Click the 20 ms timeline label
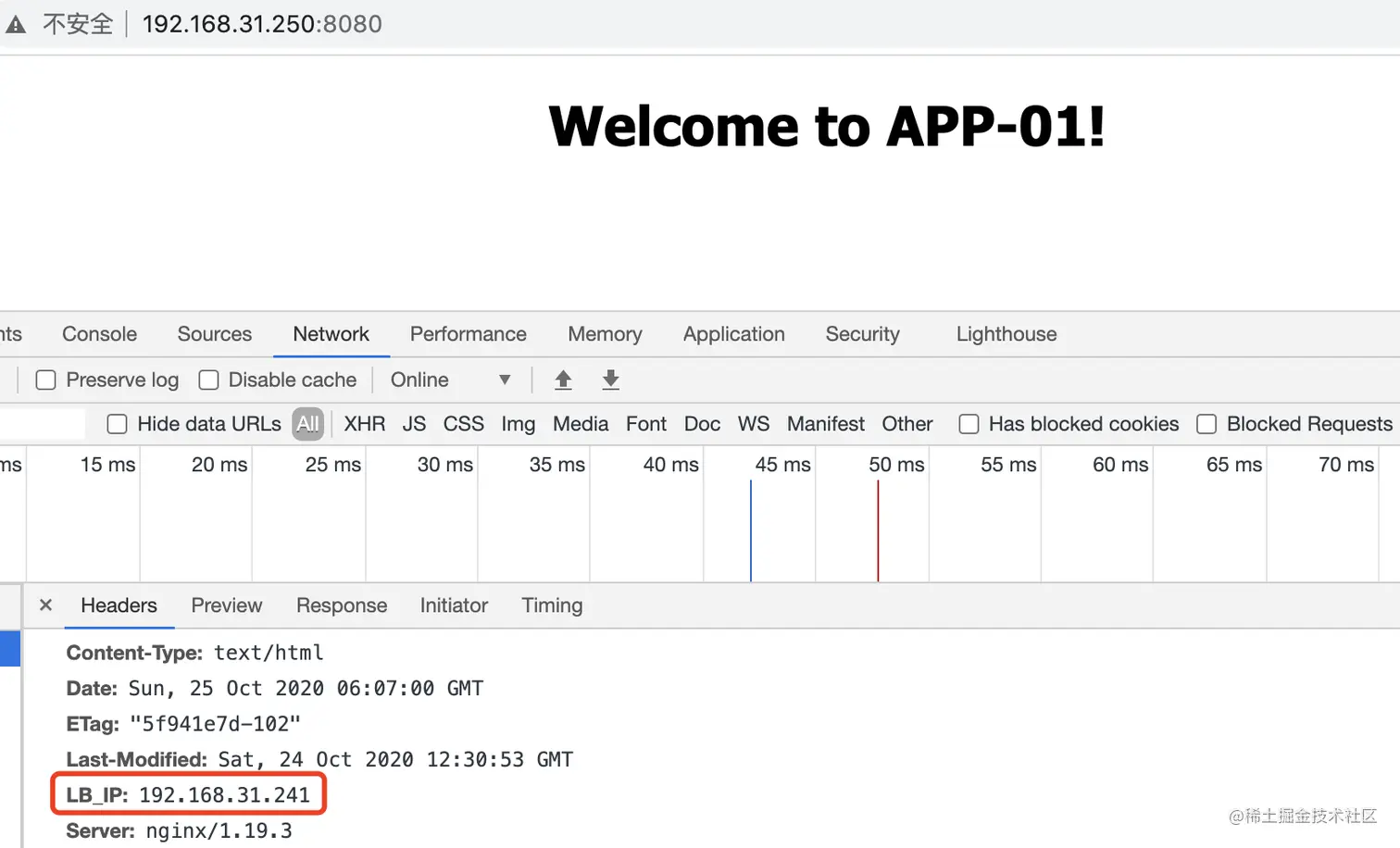Viewport: 1400px width, 848px height. [x=219, y=465]
